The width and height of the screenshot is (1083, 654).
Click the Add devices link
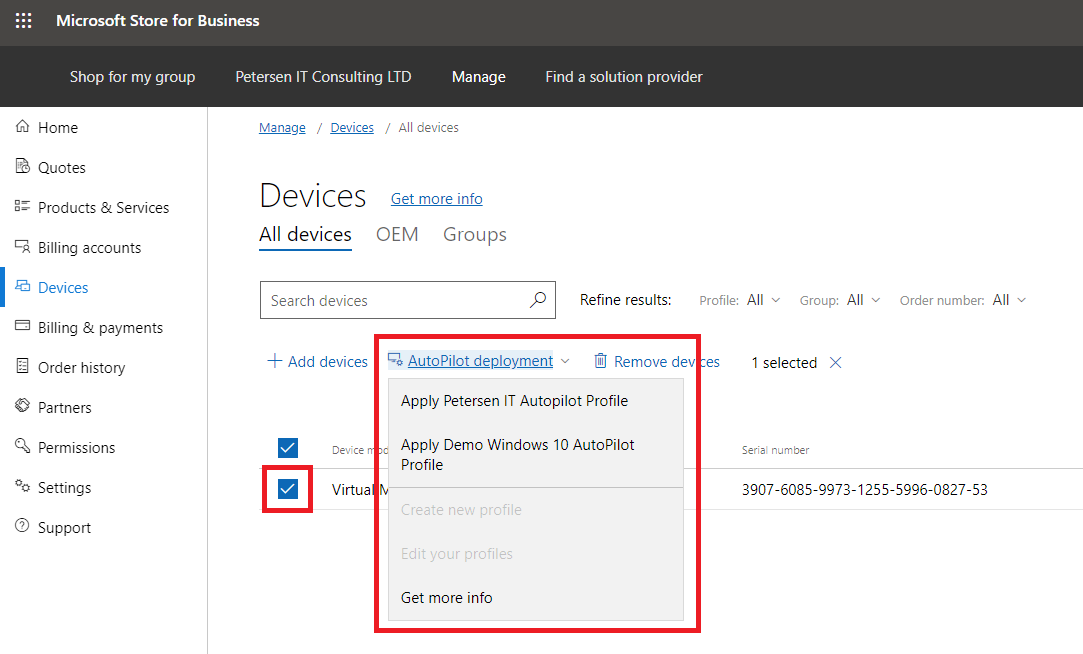coord(327,361)
